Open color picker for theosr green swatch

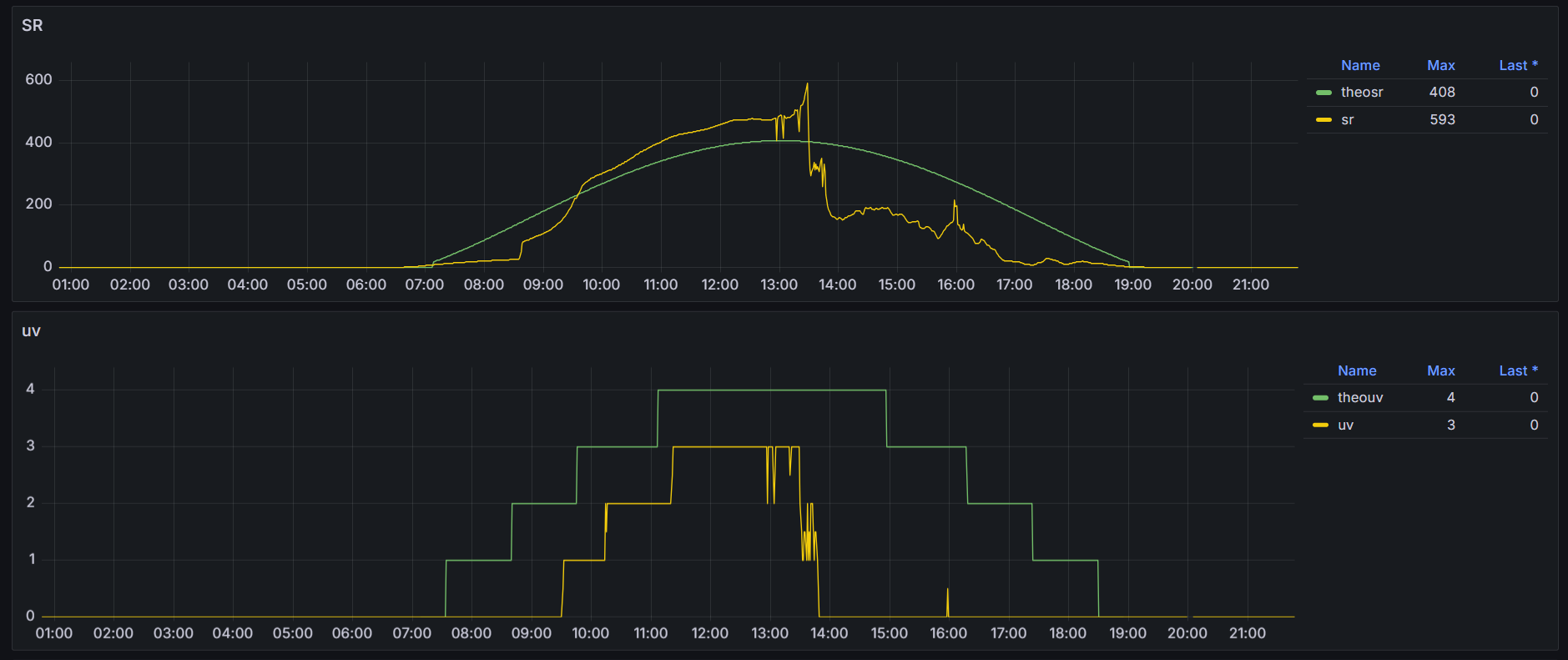1323,93
